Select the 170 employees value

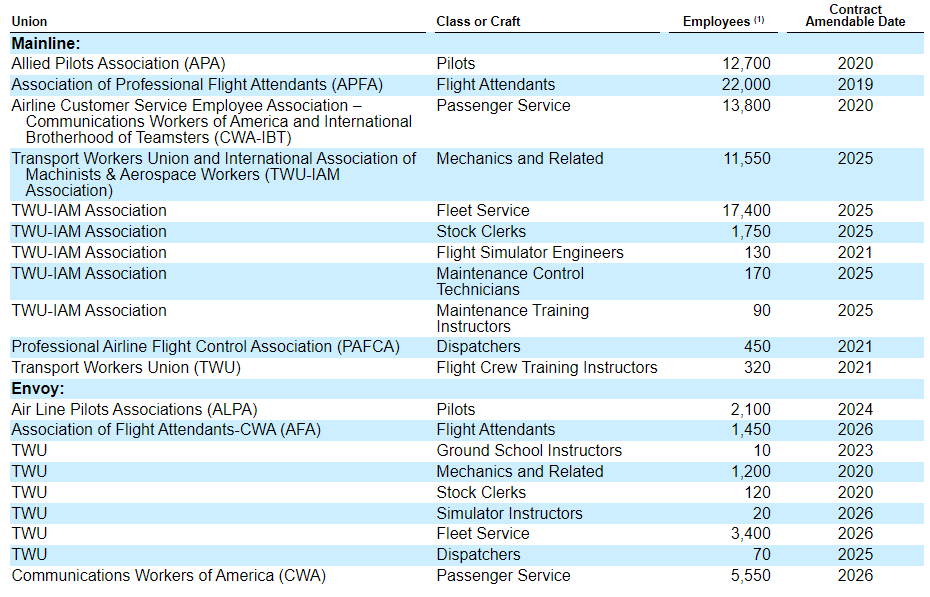[757, 273]
